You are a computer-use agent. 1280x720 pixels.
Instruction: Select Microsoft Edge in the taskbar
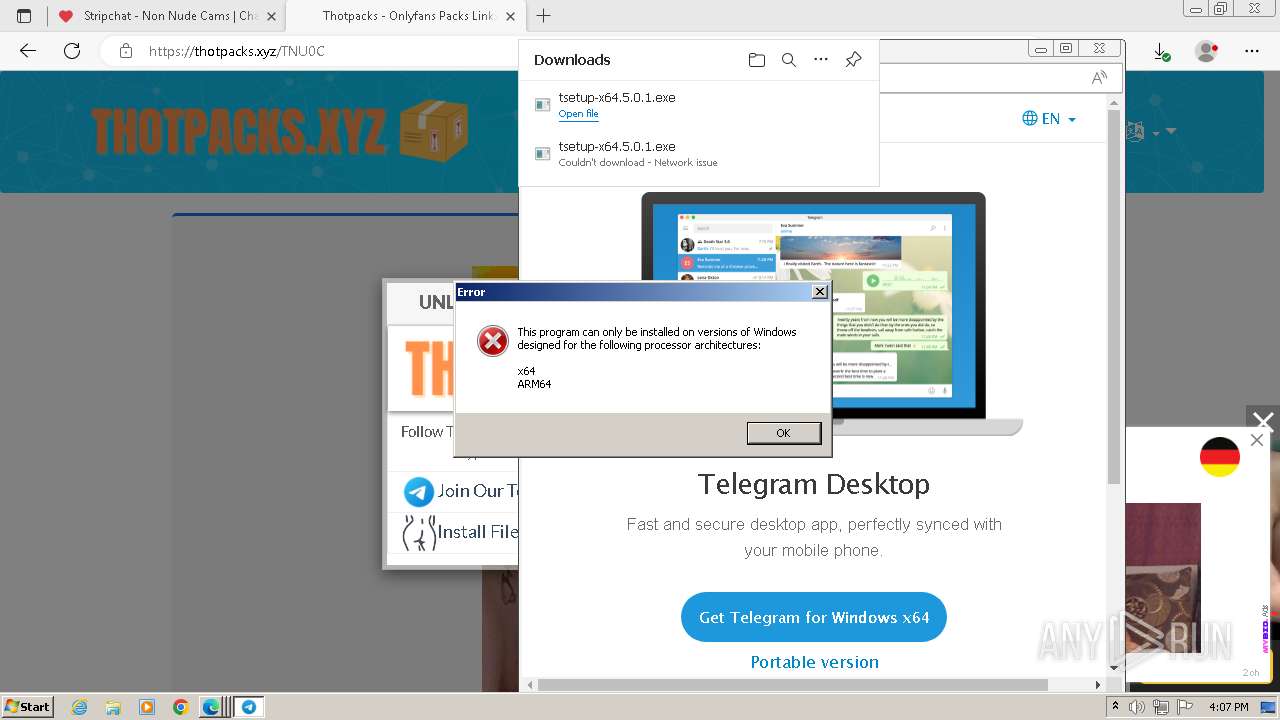tap(212, 707)
